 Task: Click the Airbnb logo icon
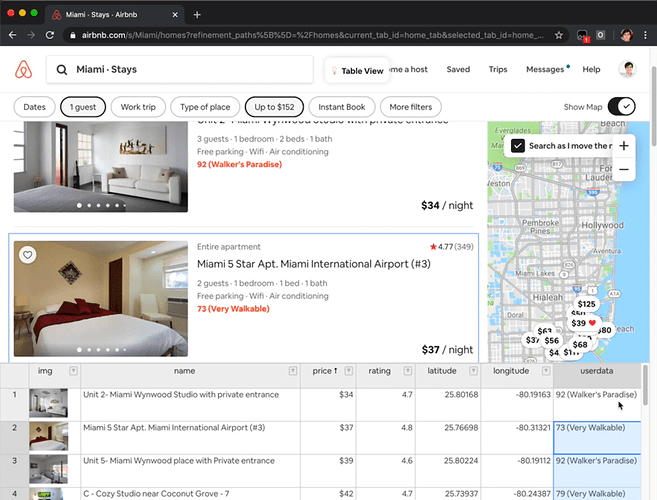click(x=23, y=69)
